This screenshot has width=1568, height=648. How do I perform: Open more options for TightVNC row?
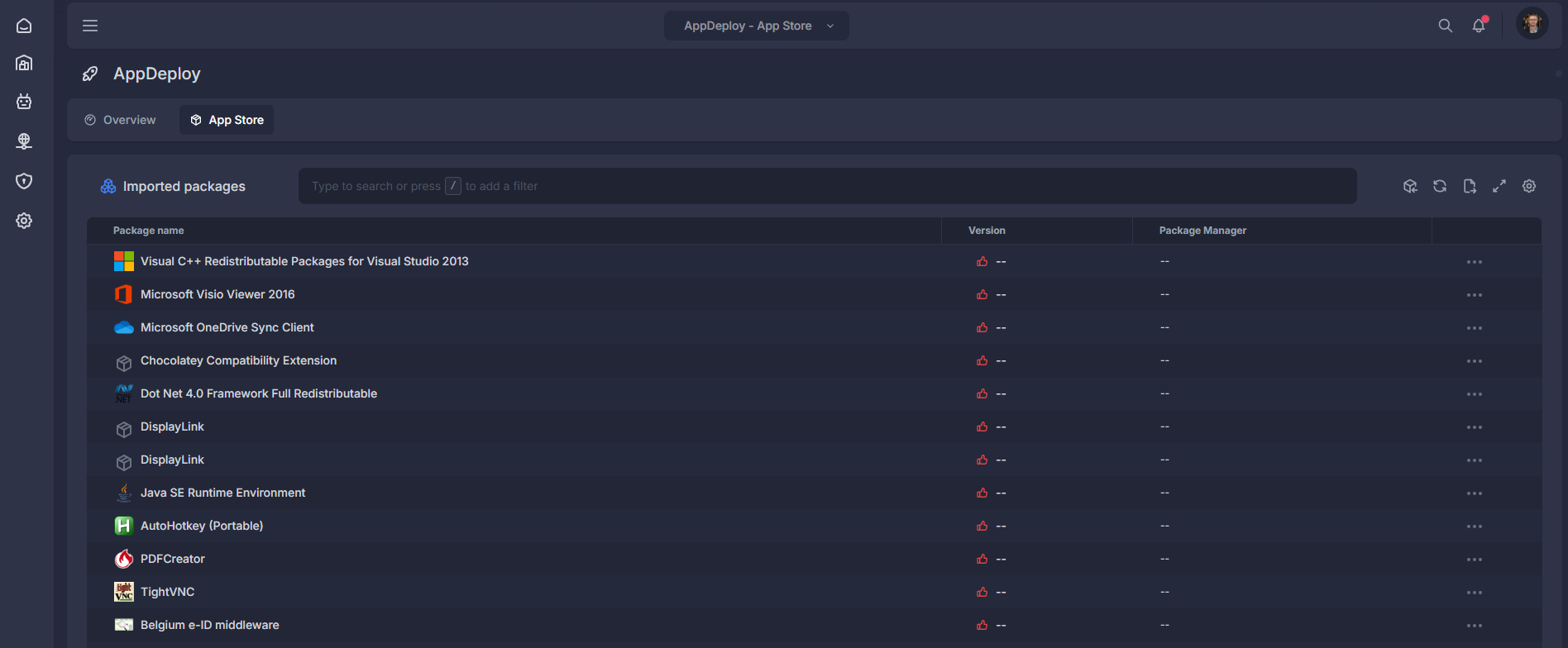[1474, 593]
